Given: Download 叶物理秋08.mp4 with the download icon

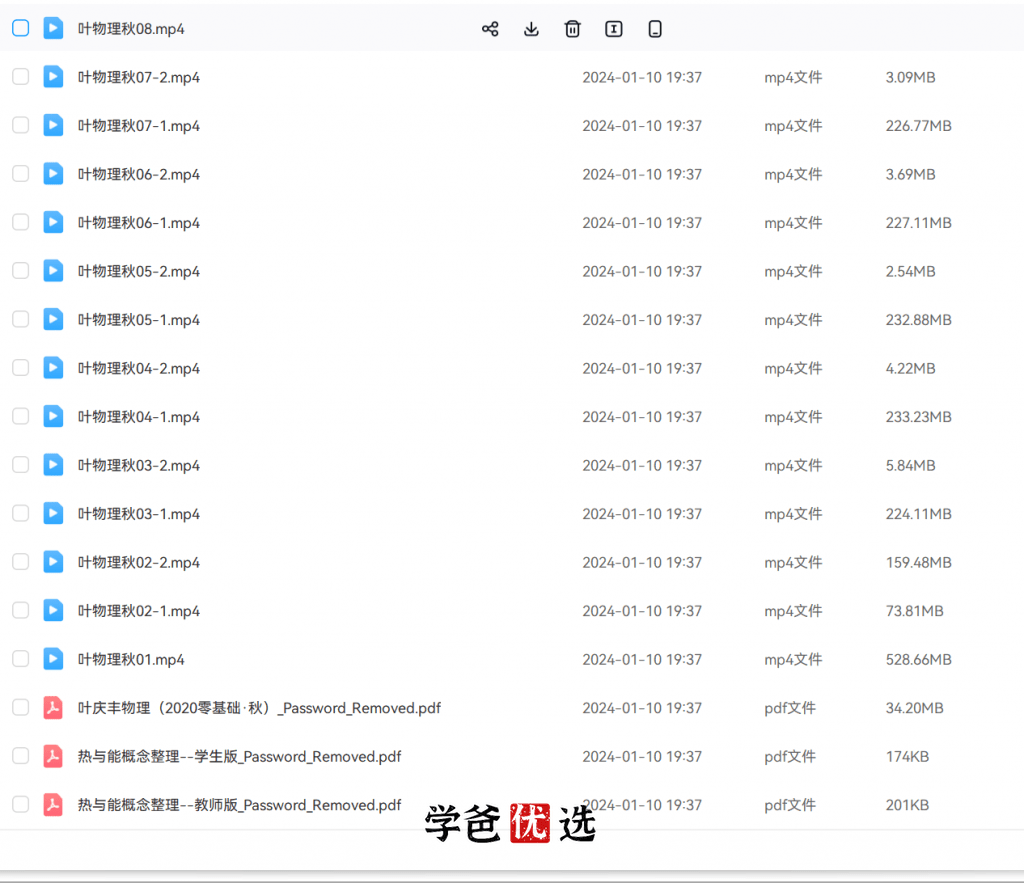Looking at the screenshot, I should coord(531,29).
